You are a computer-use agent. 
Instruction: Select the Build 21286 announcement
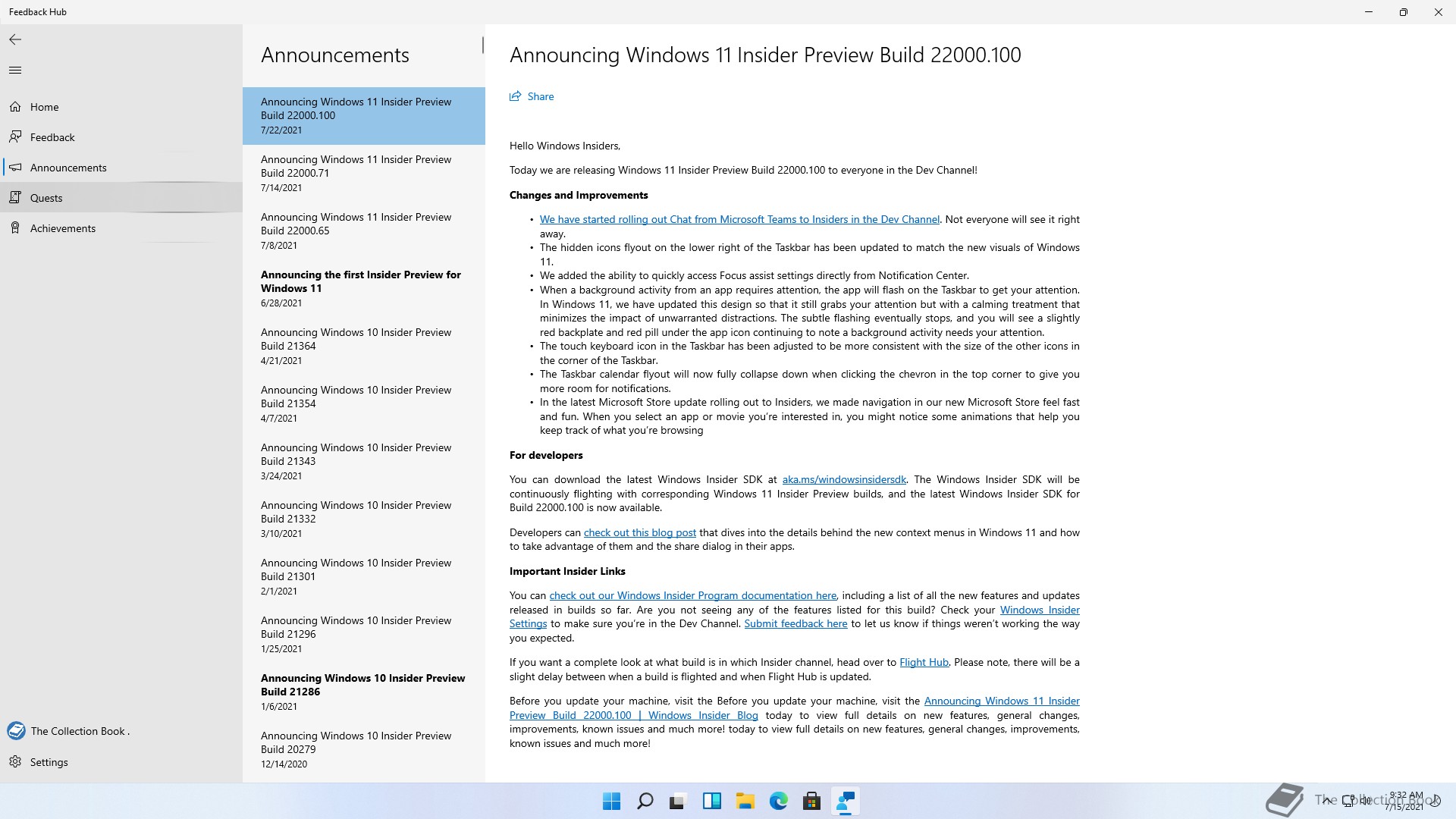pos(364,692)
